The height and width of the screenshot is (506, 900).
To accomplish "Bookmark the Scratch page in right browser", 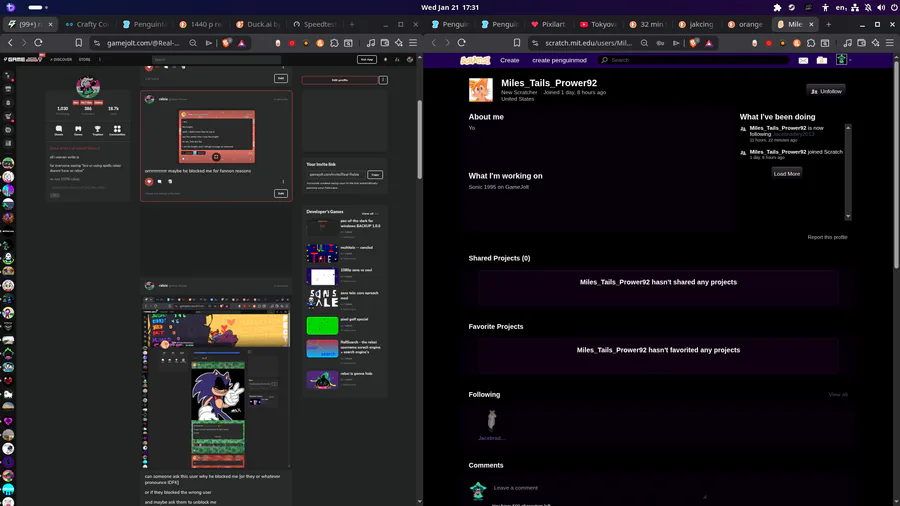I will coord(517,43).
